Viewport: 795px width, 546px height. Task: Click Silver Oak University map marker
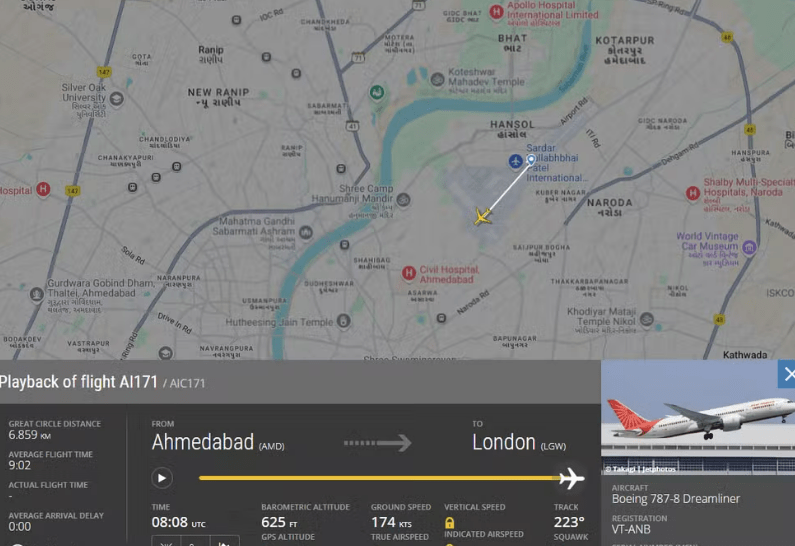[117, 98]
